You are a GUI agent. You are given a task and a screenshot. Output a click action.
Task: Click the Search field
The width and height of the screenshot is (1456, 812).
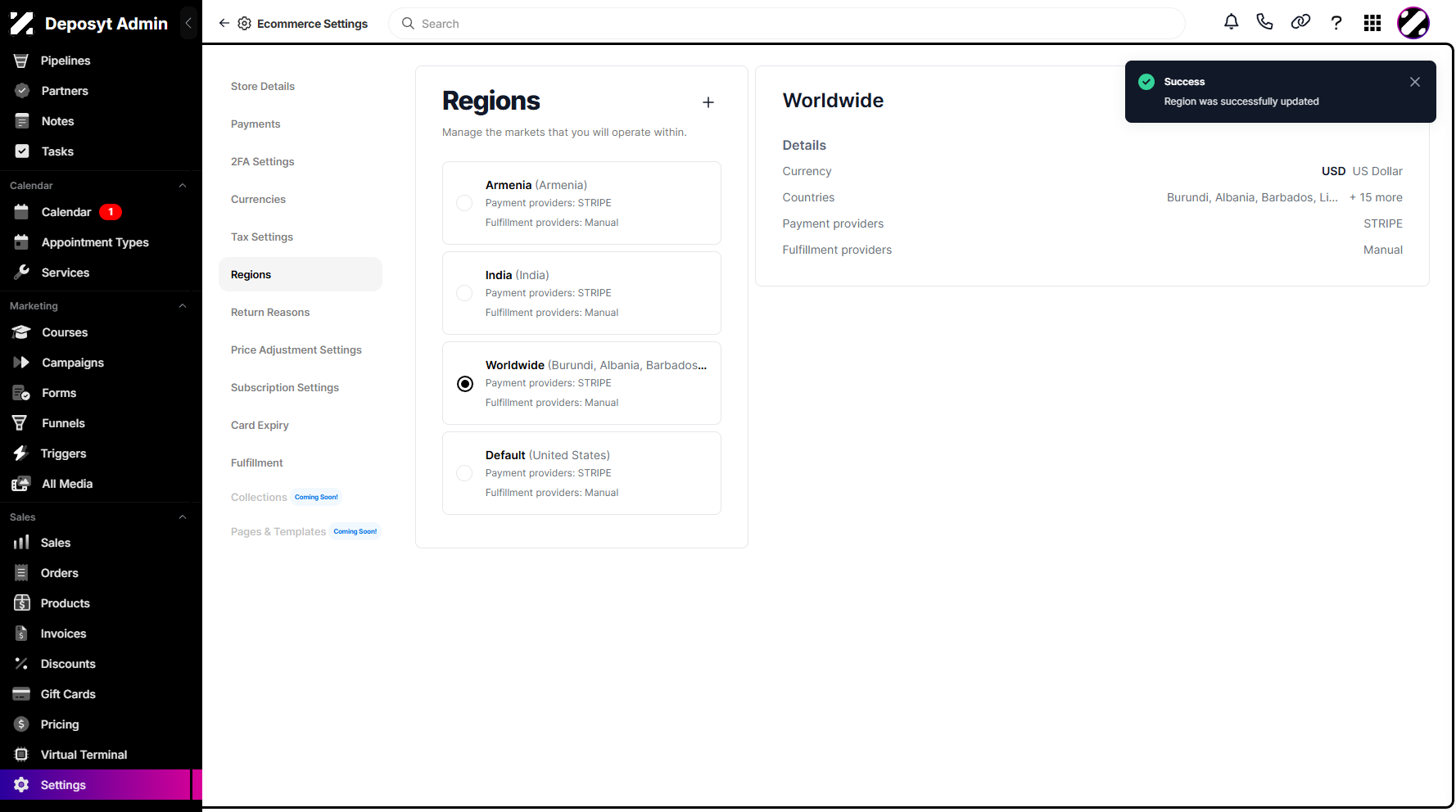(787, 24)
